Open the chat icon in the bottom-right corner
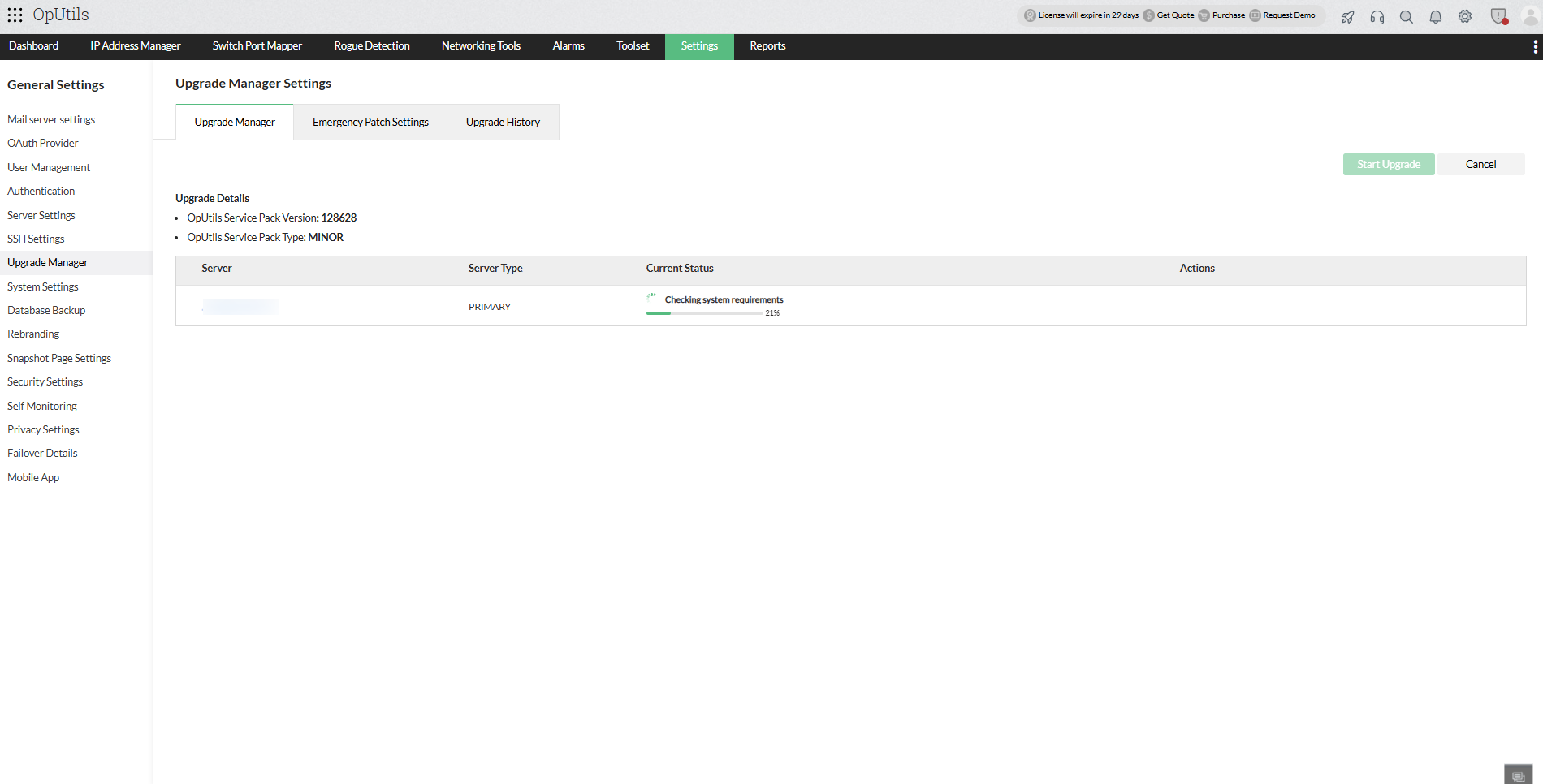This screenshot has height=784, width=1543. coord(1518,775)
